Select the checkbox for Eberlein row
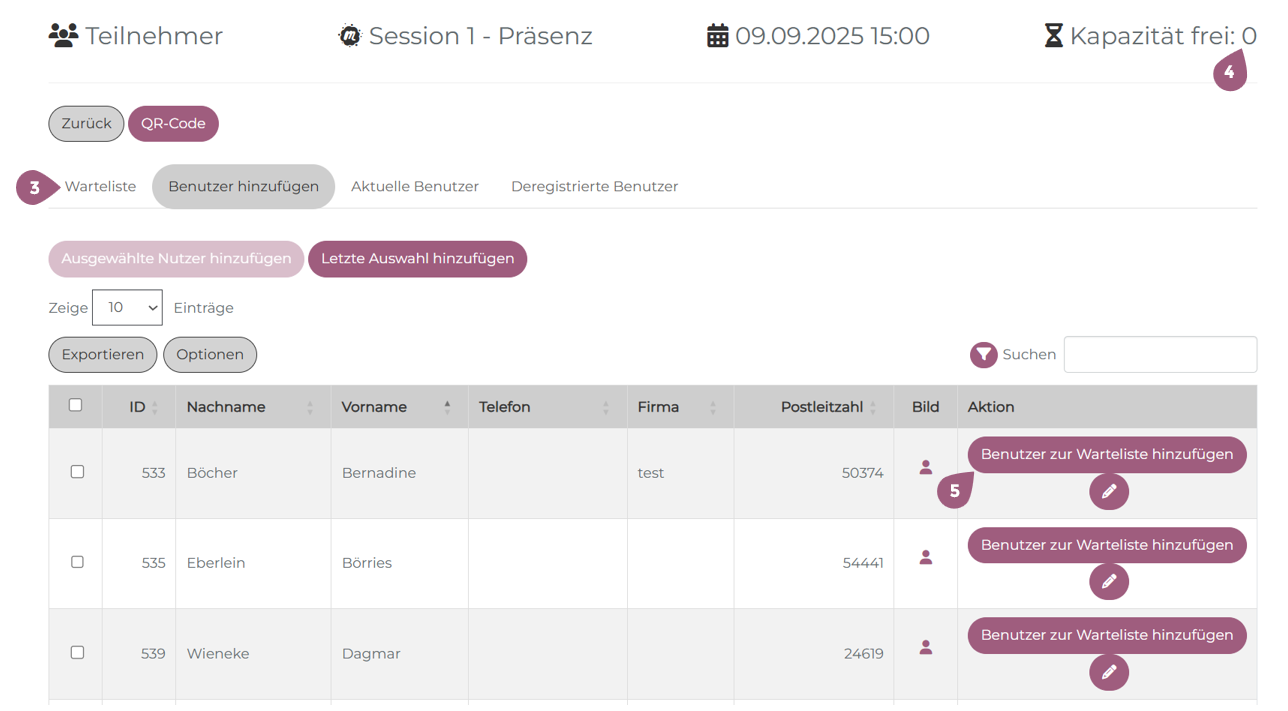 (x=77, y=562)
